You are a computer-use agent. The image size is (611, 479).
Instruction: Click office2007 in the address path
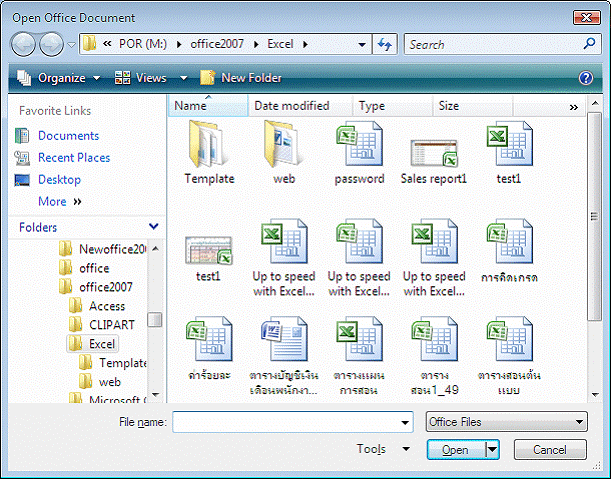(x=217, y=44)
